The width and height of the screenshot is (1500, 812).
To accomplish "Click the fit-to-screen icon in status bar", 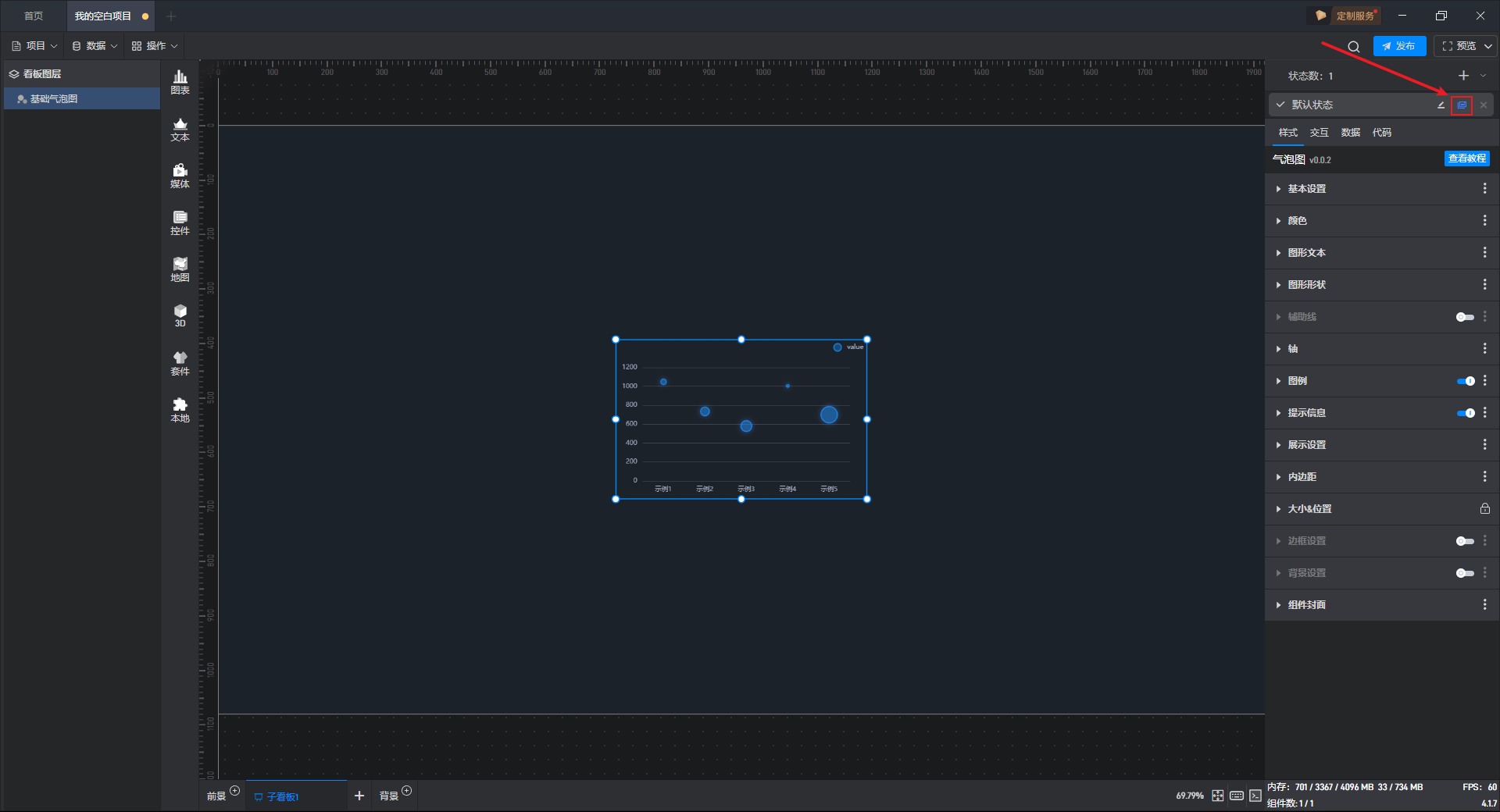I will (x=1218, y=796).
